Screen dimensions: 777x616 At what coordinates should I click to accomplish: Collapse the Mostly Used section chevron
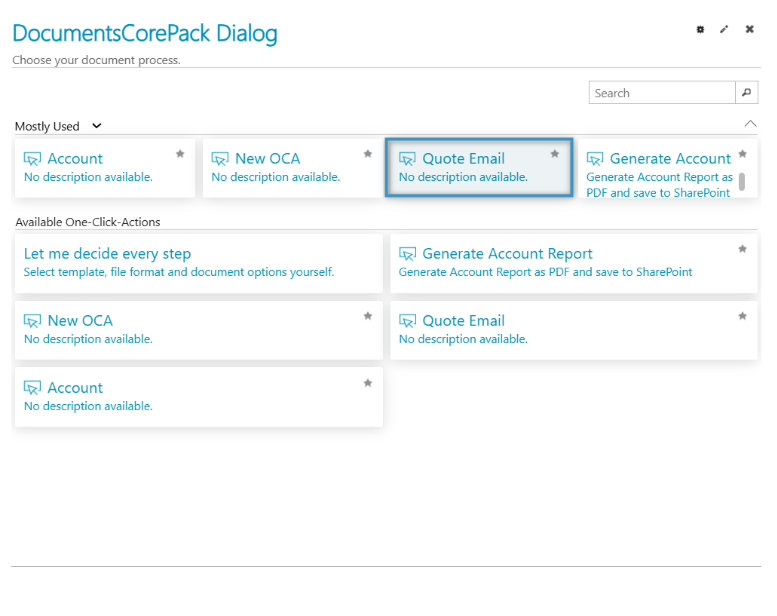[x=751, y=123]
